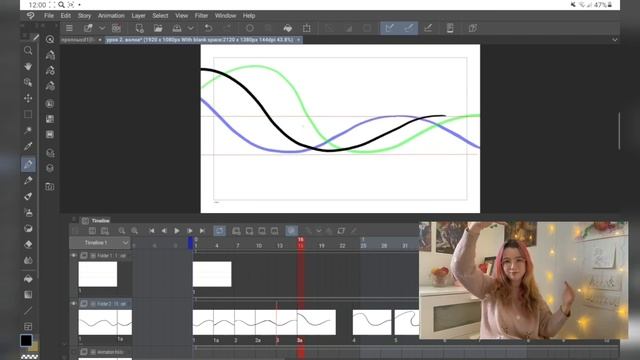Select the Gradient tool
This screenshot has height=360, width=640.
(x=28, y=295)
